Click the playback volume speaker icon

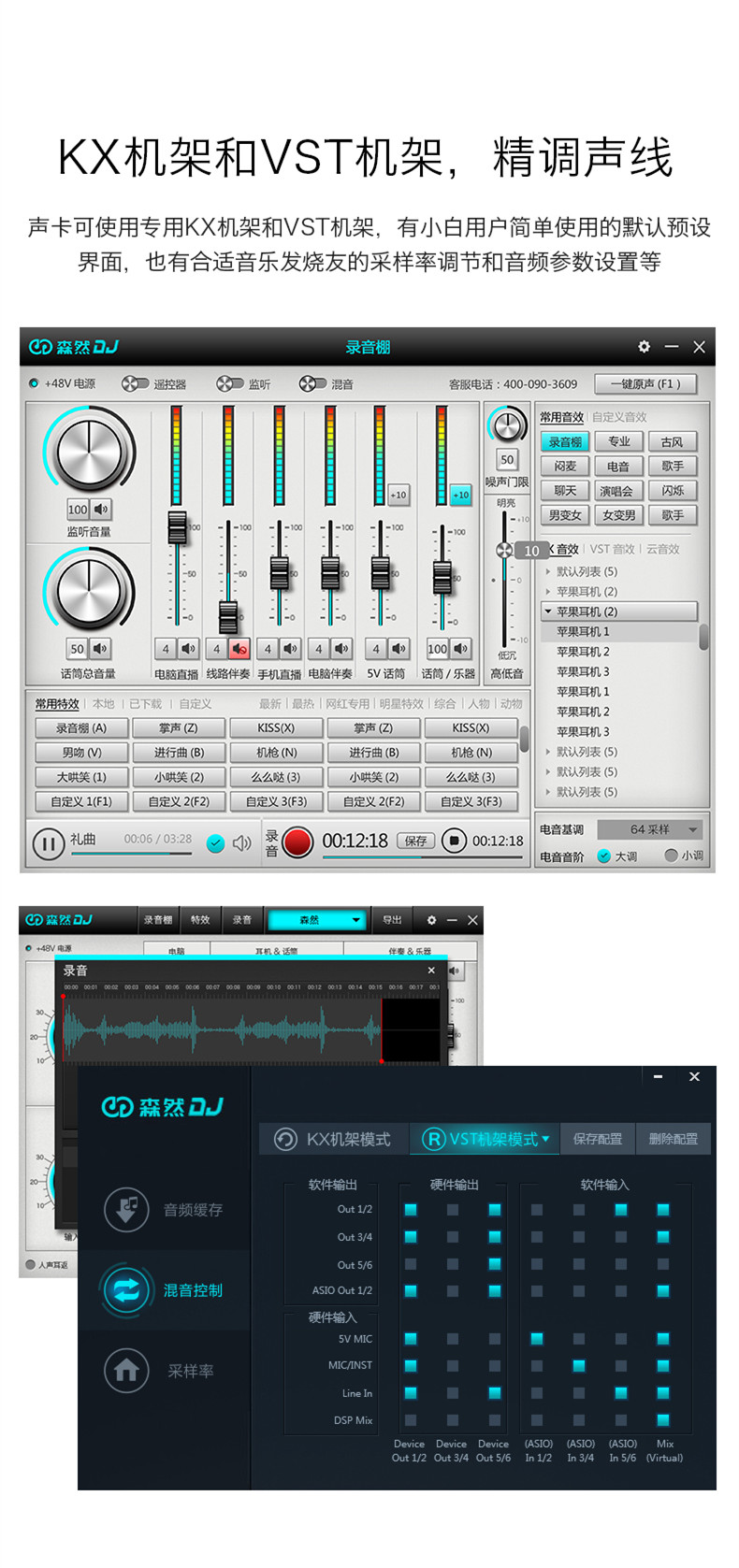[241, 843]
